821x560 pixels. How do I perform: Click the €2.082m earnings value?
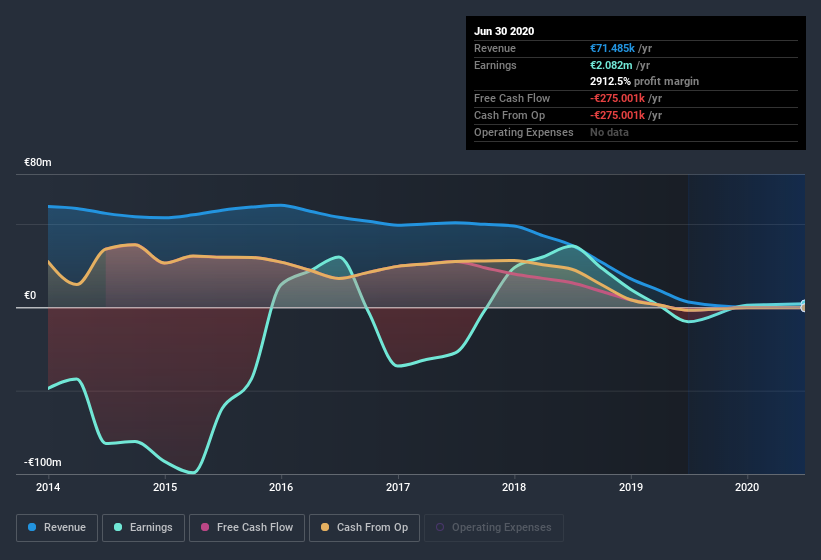coord(611,65)
